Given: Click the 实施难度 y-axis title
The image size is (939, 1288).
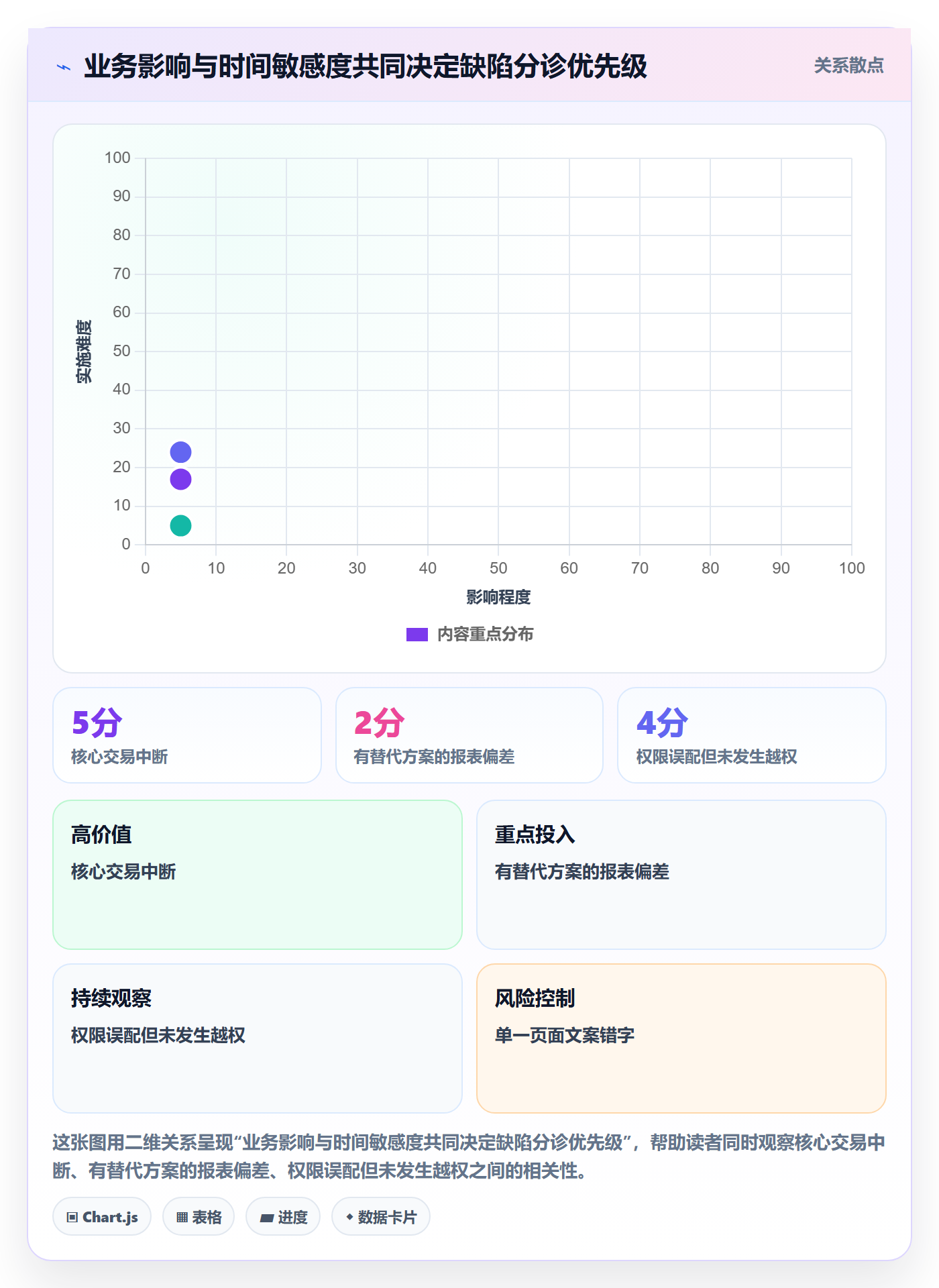Looking at the screenshot, I should tap(84, 352).
